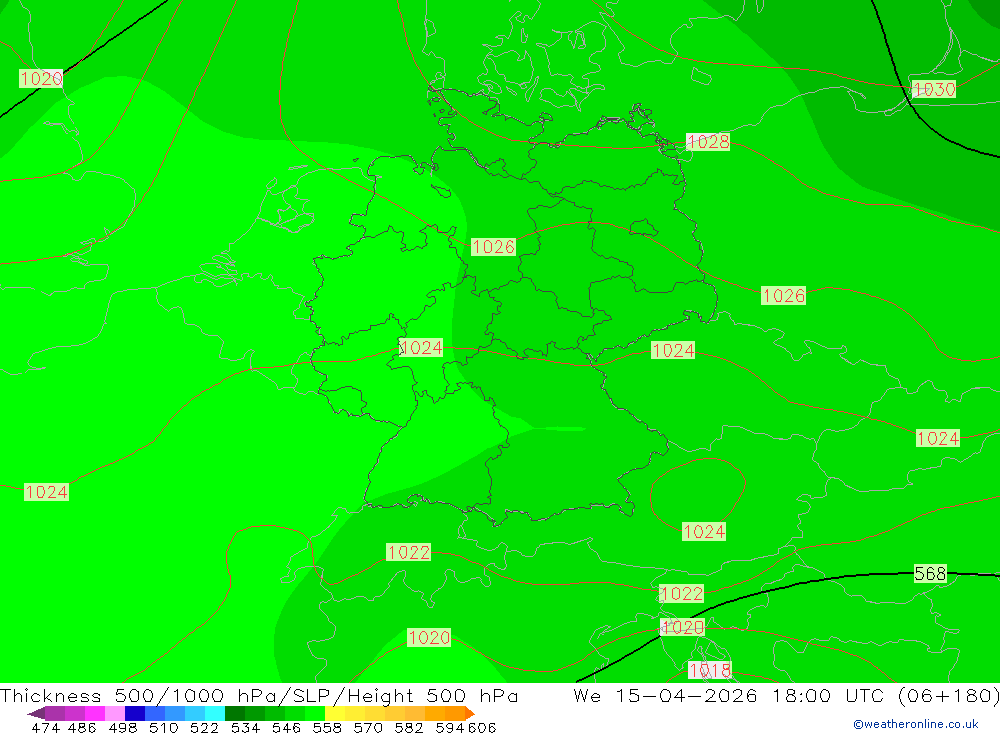The height and width of the screenshot is (733, 1000).
Task: Click the 1018 isobar label
Action: pyautogui.click(x=710, y=670)
